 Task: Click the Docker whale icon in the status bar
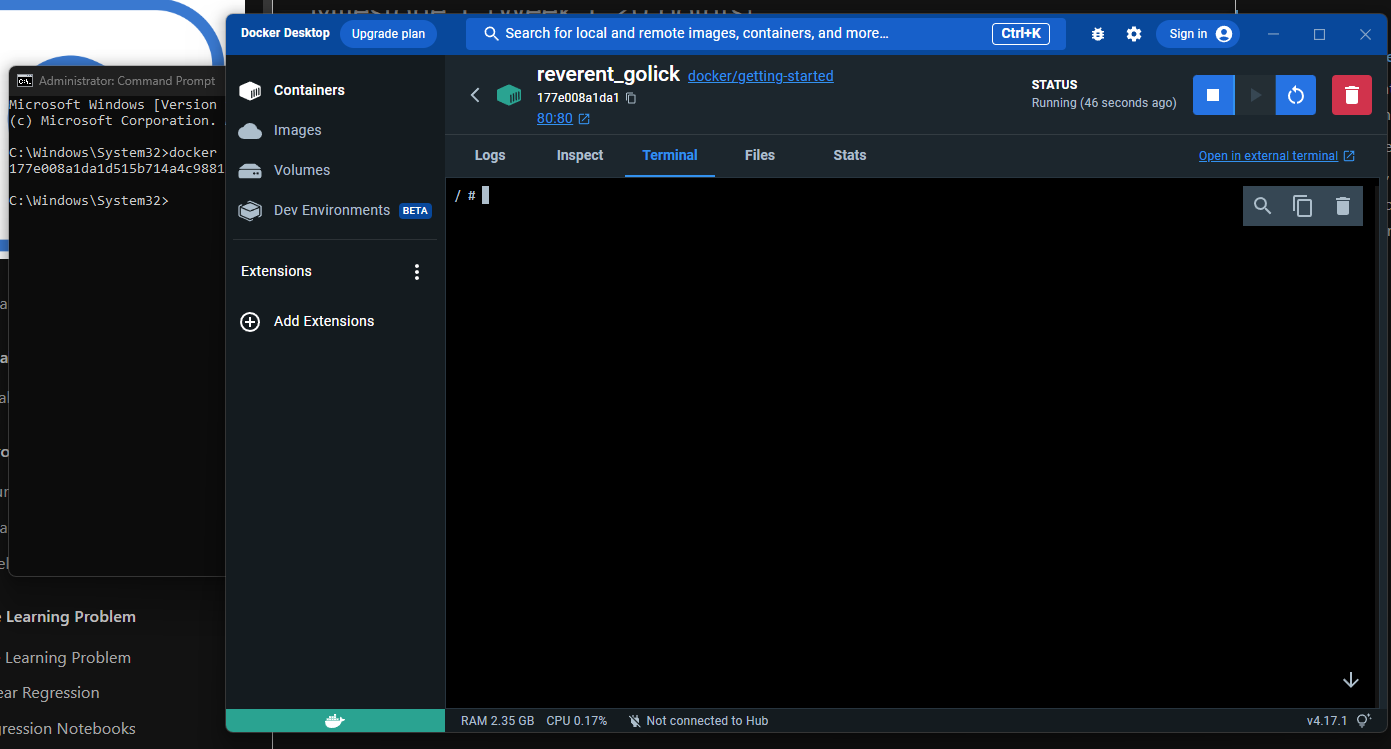click(x=335, y=720)
